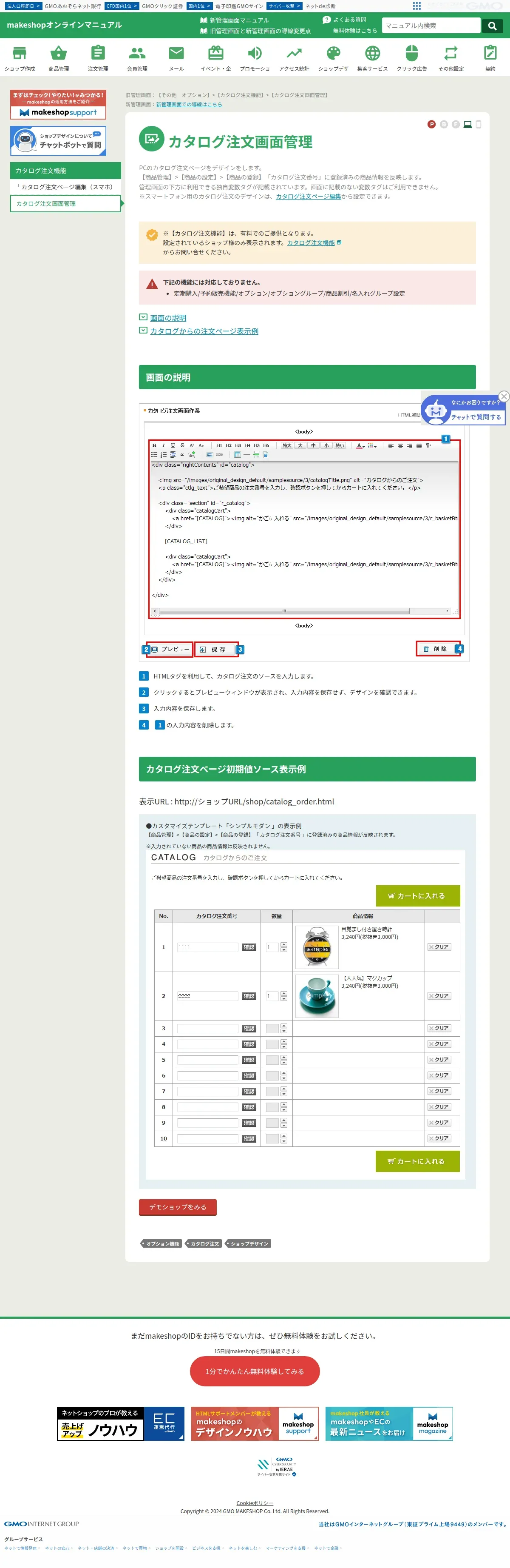
Task: Open 旧管理画面と新管理画面の導線変更点 link
Action: coord(255,31)
